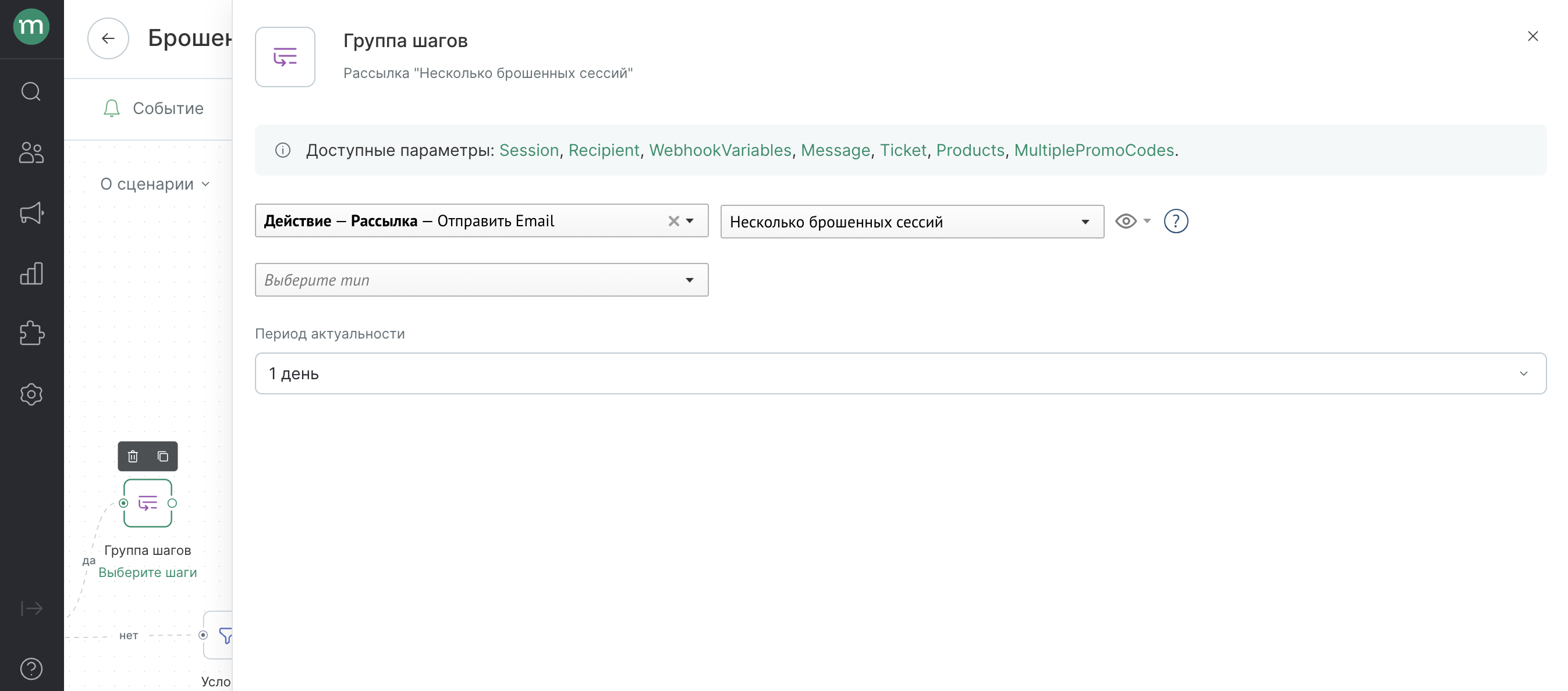
Task: Expand sidebar with the arrow icon
Action: [x=31, y=608]
